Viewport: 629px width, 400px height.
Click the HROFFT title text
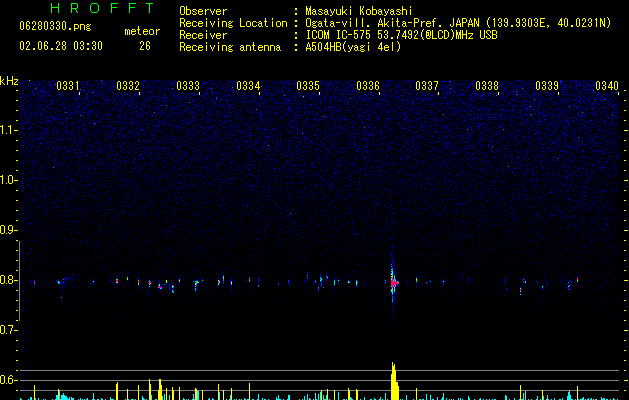coord(103,8)
